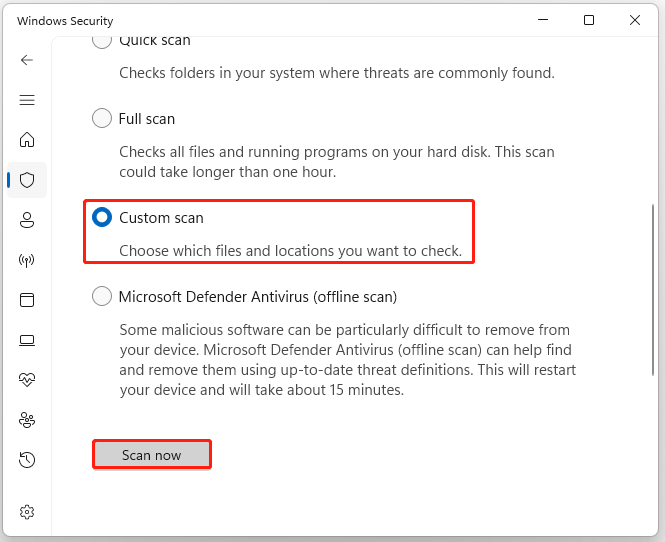Open Protection history clock icon
665x542 pixels.
[27, 460]
